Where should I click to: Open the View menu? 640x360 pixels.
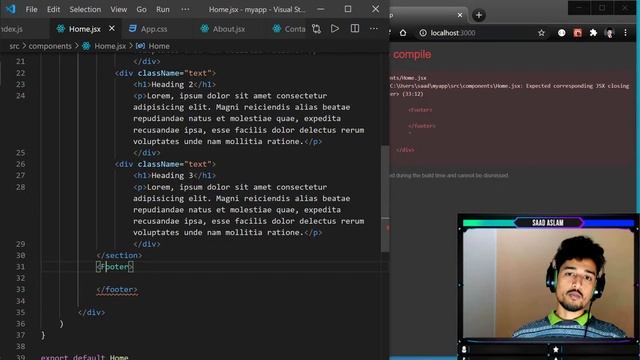pyautogui.click(x=118, y=9)
